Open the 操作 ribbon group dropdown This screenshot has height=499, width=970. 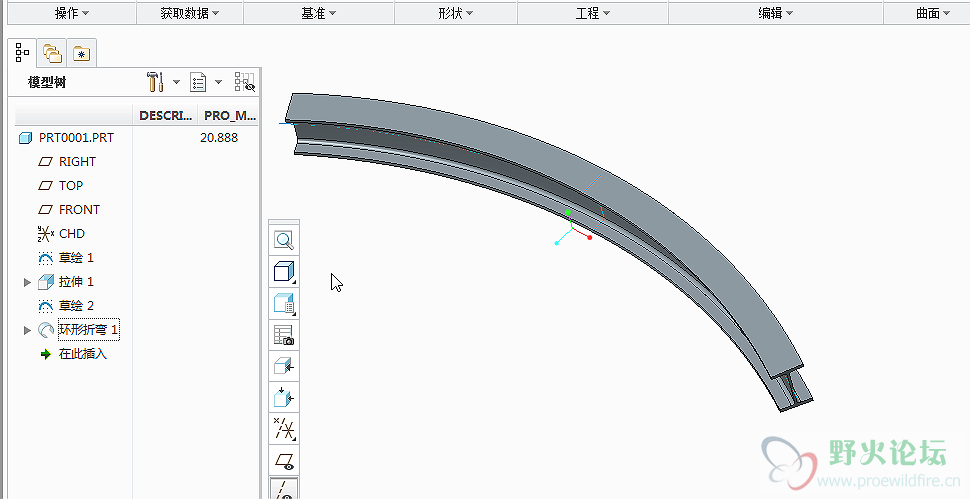(72, 13)
